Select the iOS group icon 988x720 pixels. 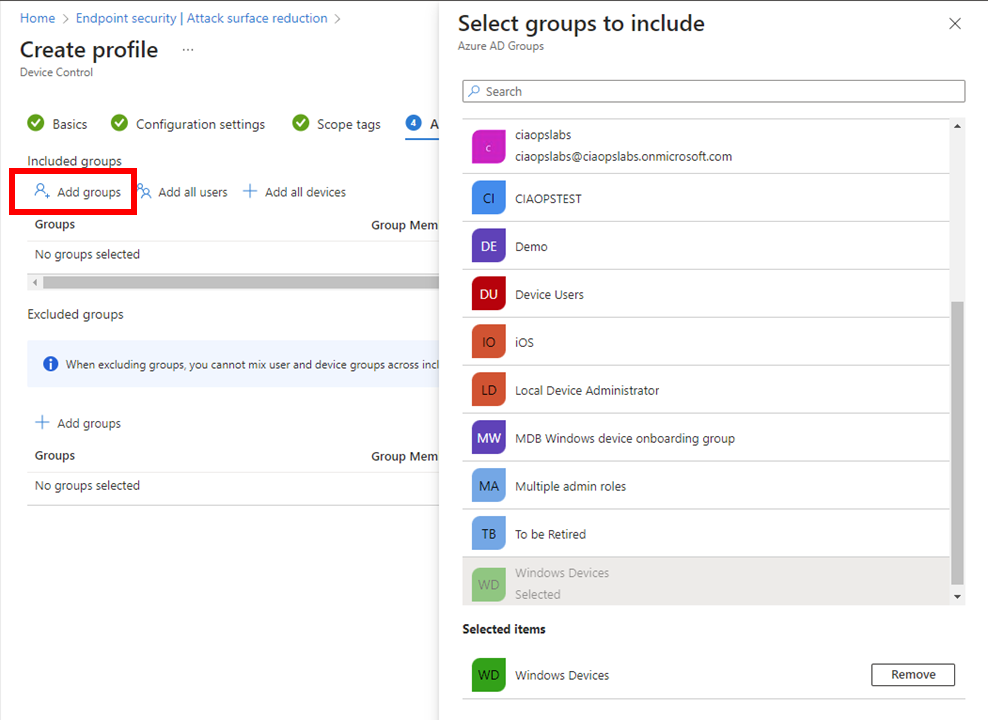[x=489, y=342]
